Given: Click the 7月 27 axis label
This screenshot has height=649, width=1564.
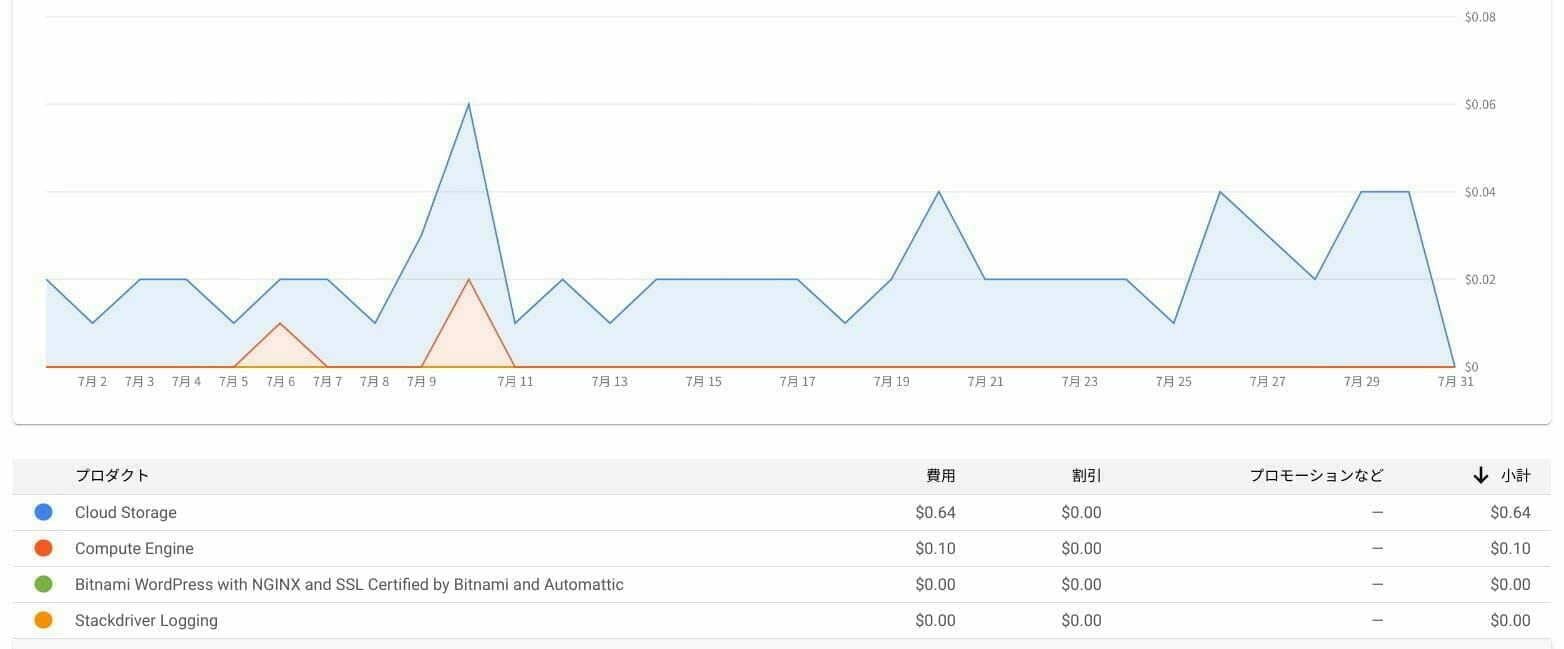Looking at the screenshot, I should 1267,381.
